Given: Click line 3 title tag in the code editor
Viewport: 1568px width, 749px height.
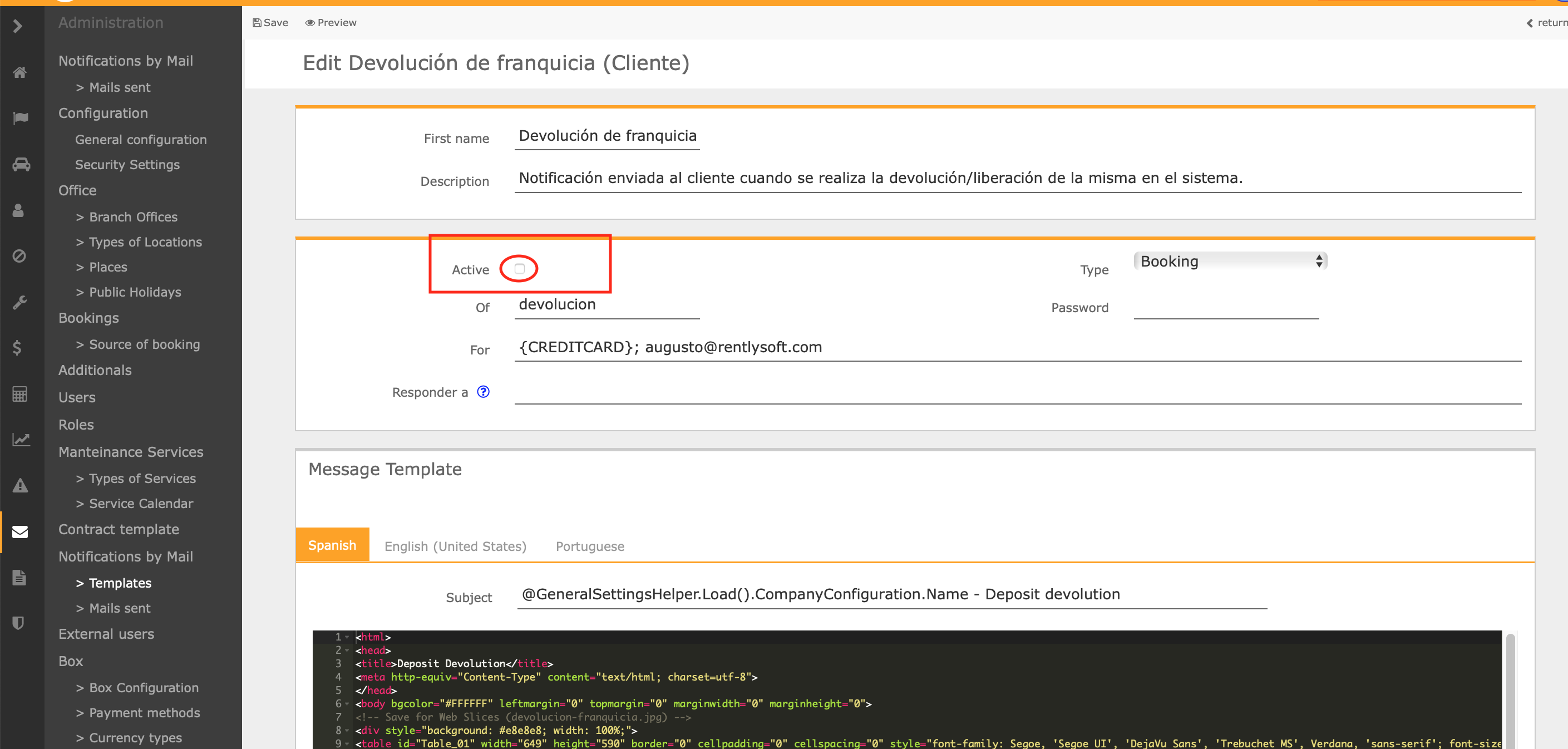Looking at the screenshot, I should [x=454, y=664].
